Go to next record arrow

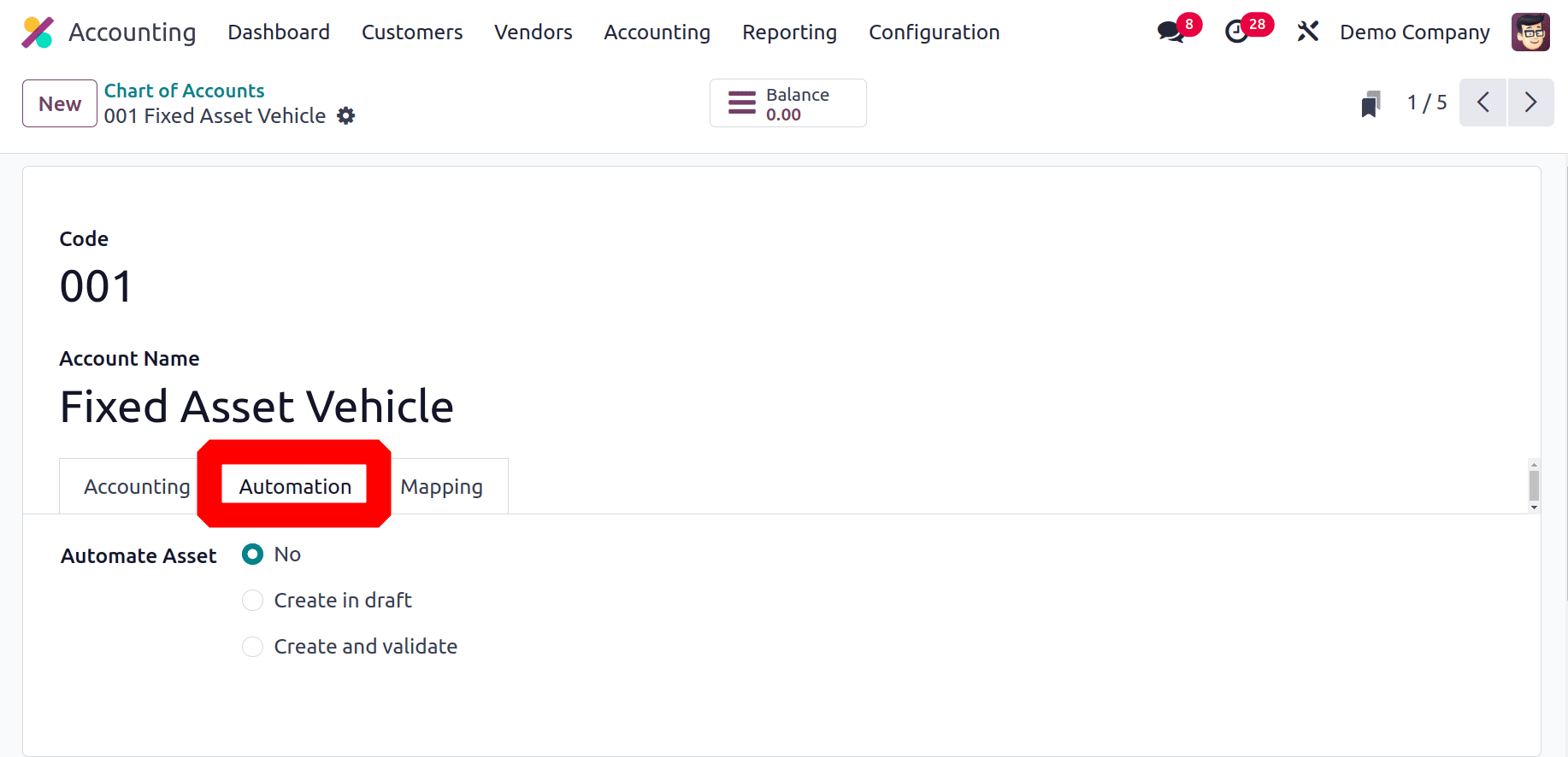1530,103
